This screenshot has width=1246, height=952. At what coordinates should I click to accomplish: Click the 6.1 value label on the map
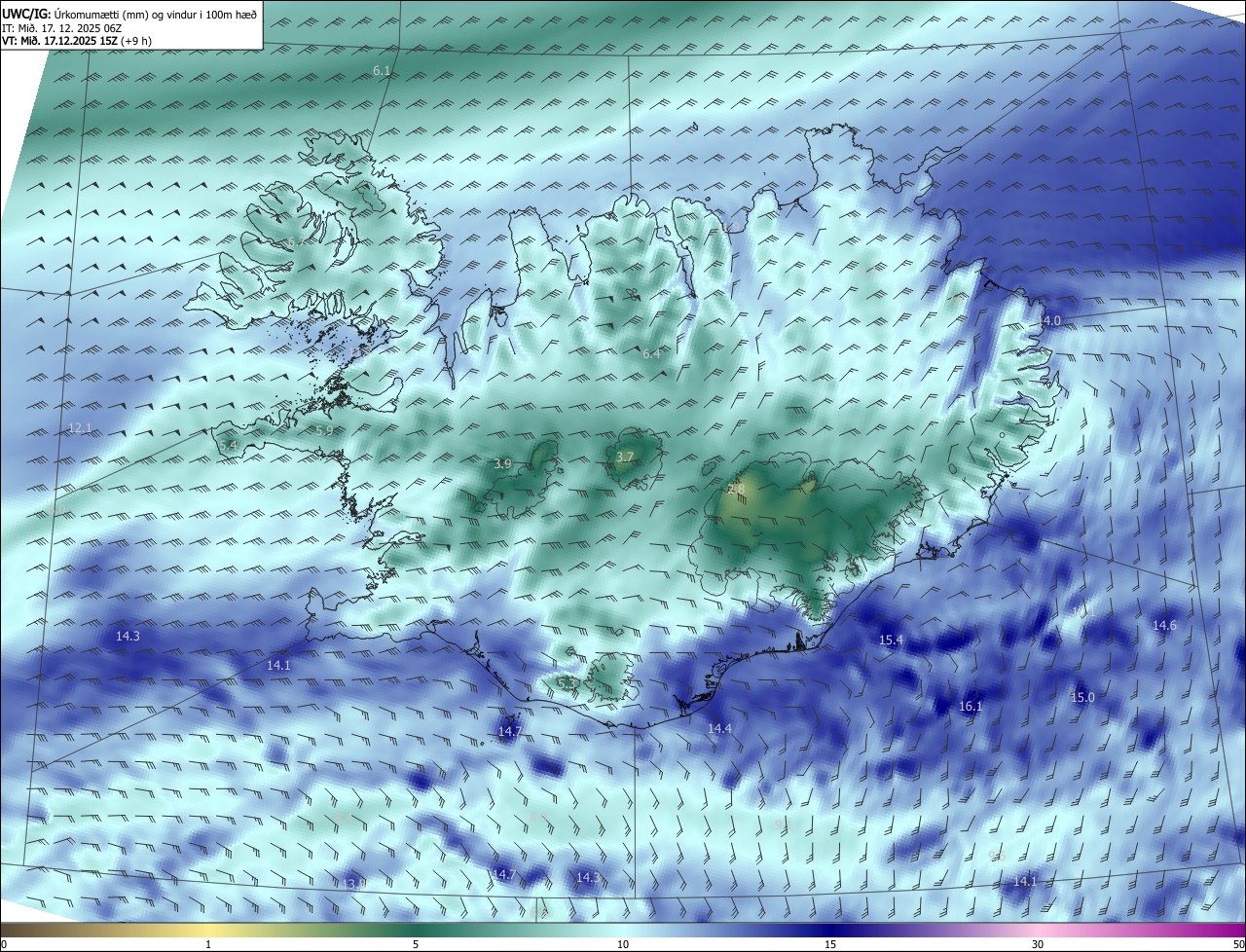[x=382, y=71]
